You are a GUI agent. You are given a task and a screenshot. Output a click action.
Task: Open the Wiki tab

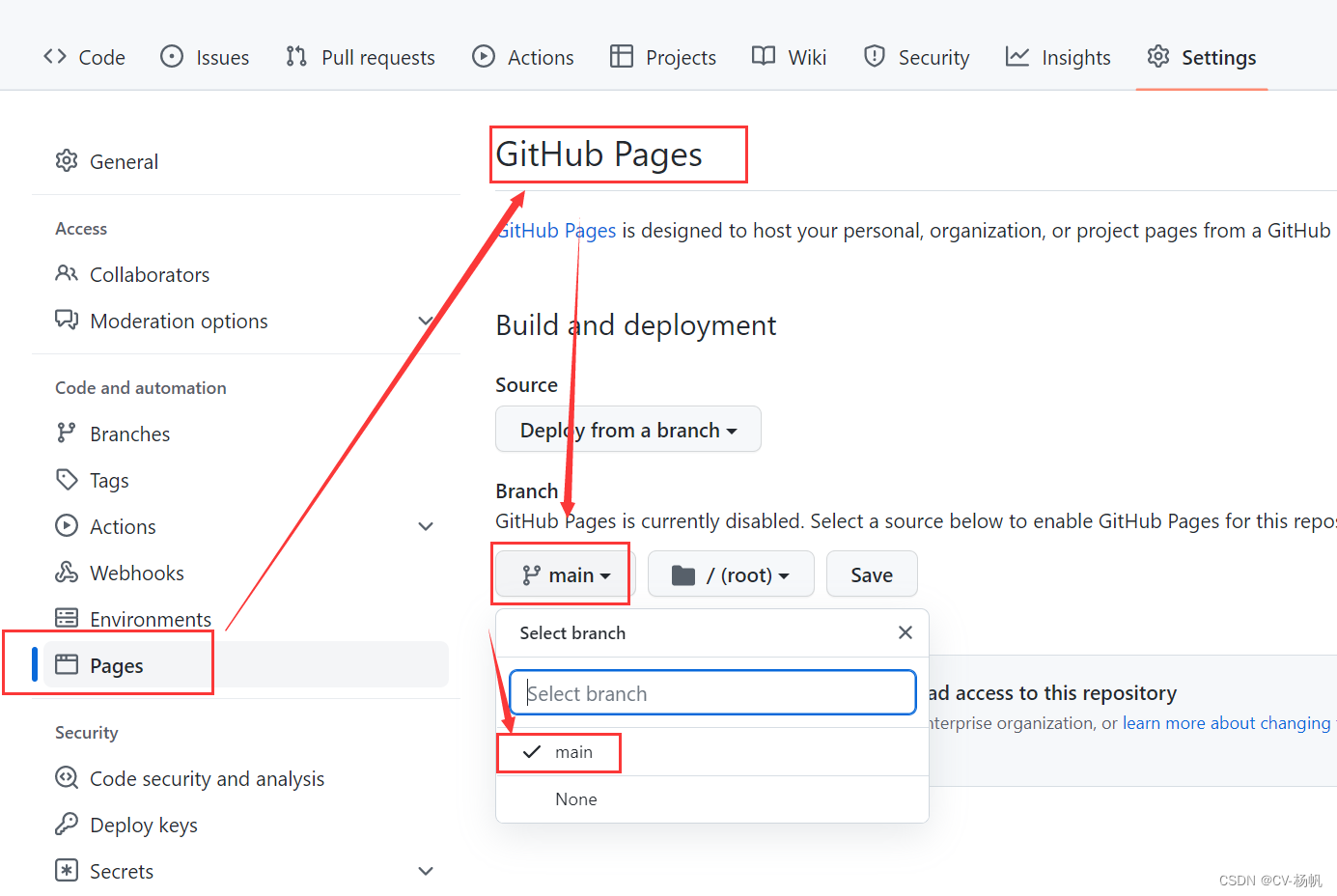click(790, 57)
